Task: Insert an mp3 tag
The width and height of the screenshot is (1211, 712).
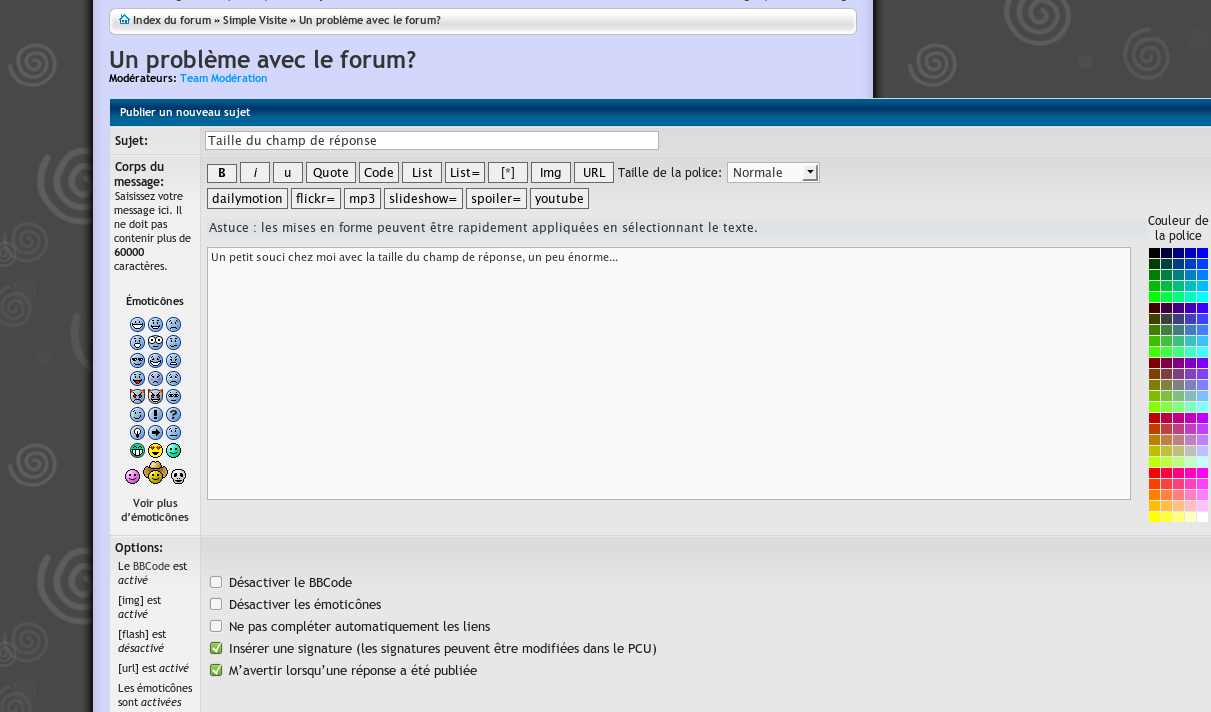Action: pyautogui.click(x=362, y=198)
